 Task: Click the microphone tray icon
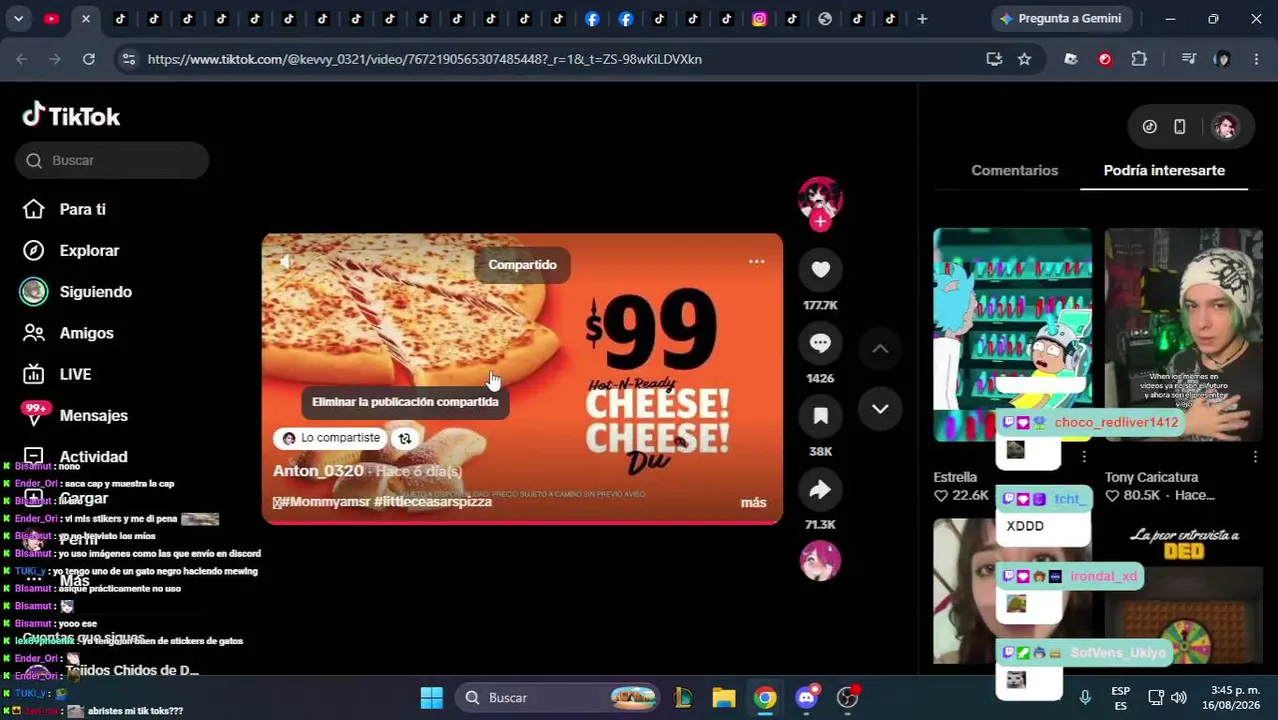click(1085, 697)
